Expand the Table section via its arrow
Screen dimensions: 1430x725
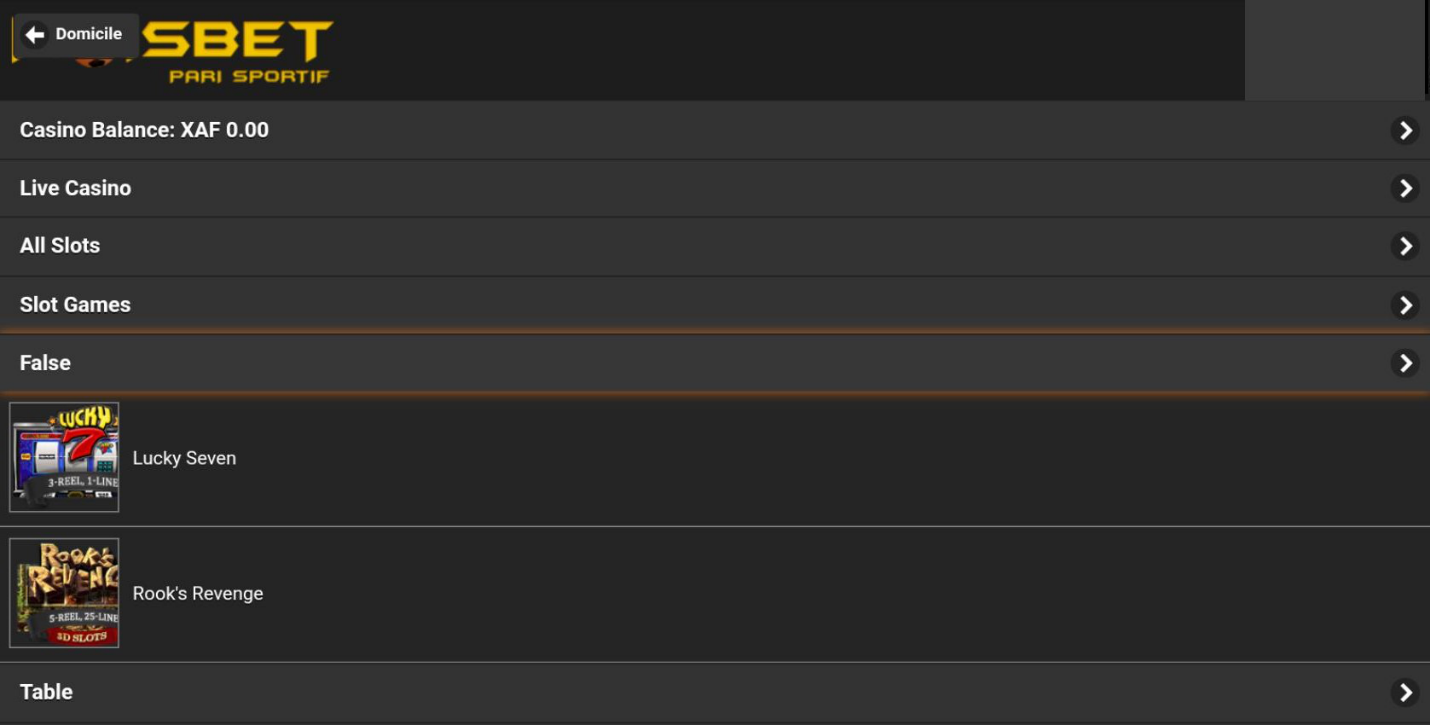tap(1404, 692)
